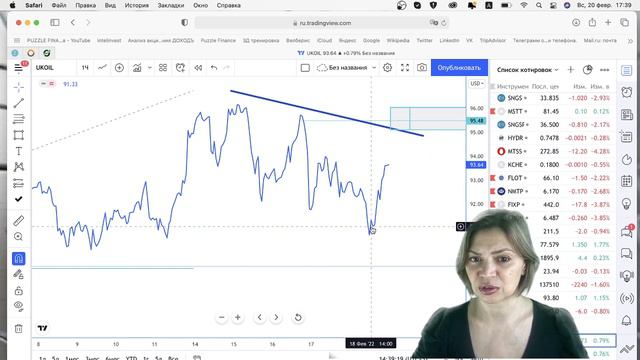Click the square layout setup icon
This screenshot has width=640, height=360.
tap(305, 68)
